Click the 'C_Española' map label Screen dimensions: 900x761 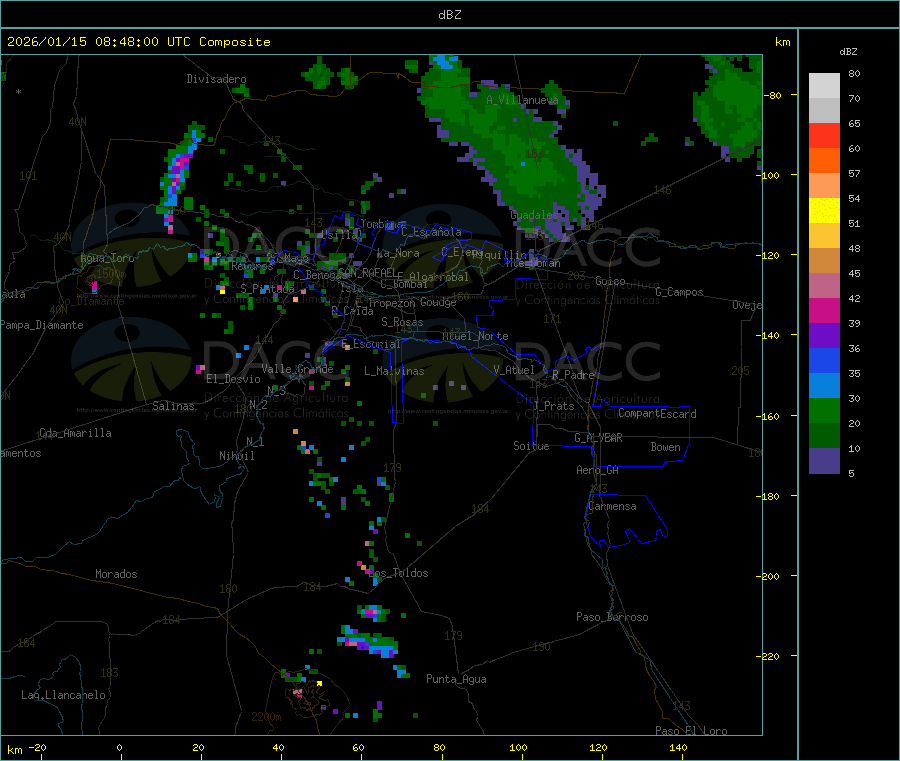tap(432, 232)
